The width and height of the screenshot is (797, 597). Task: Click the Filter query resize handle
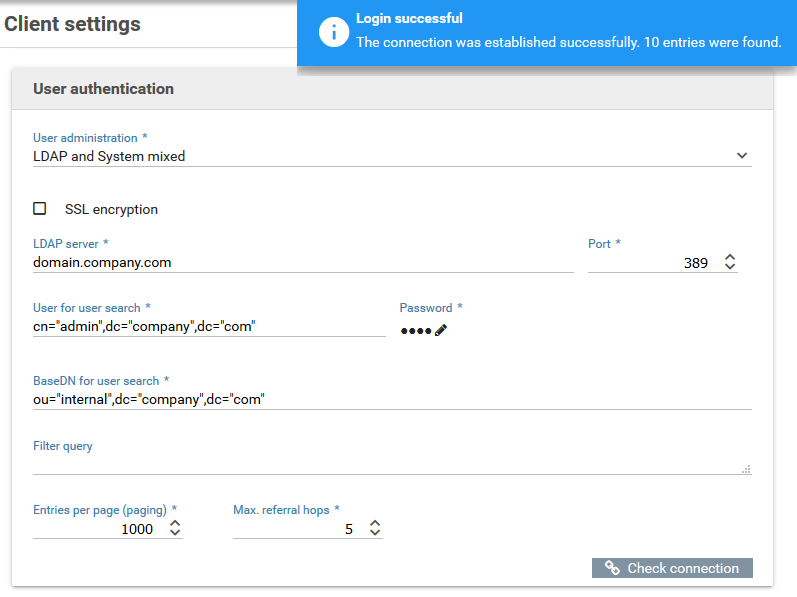746,469
